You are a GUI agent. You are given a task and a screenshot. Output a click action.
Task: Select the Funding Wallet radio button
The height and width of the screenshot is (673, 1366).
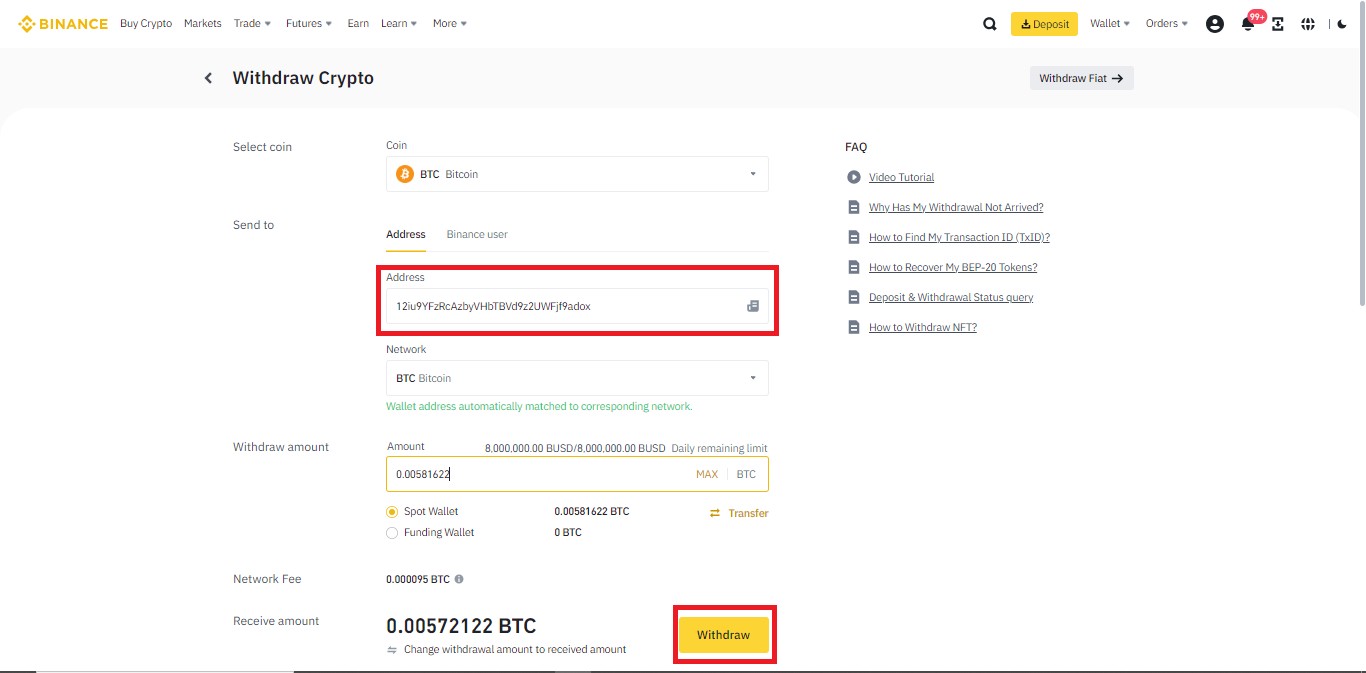[x=392, y=533]
